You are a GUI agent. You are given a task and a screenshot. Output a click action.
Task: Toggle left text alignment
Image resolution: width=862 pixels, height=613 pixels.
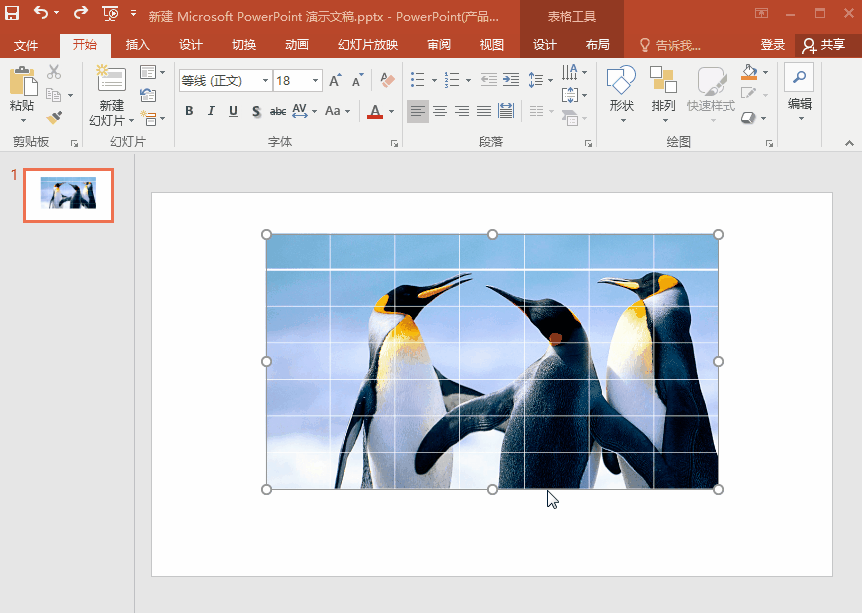point(418,112)
